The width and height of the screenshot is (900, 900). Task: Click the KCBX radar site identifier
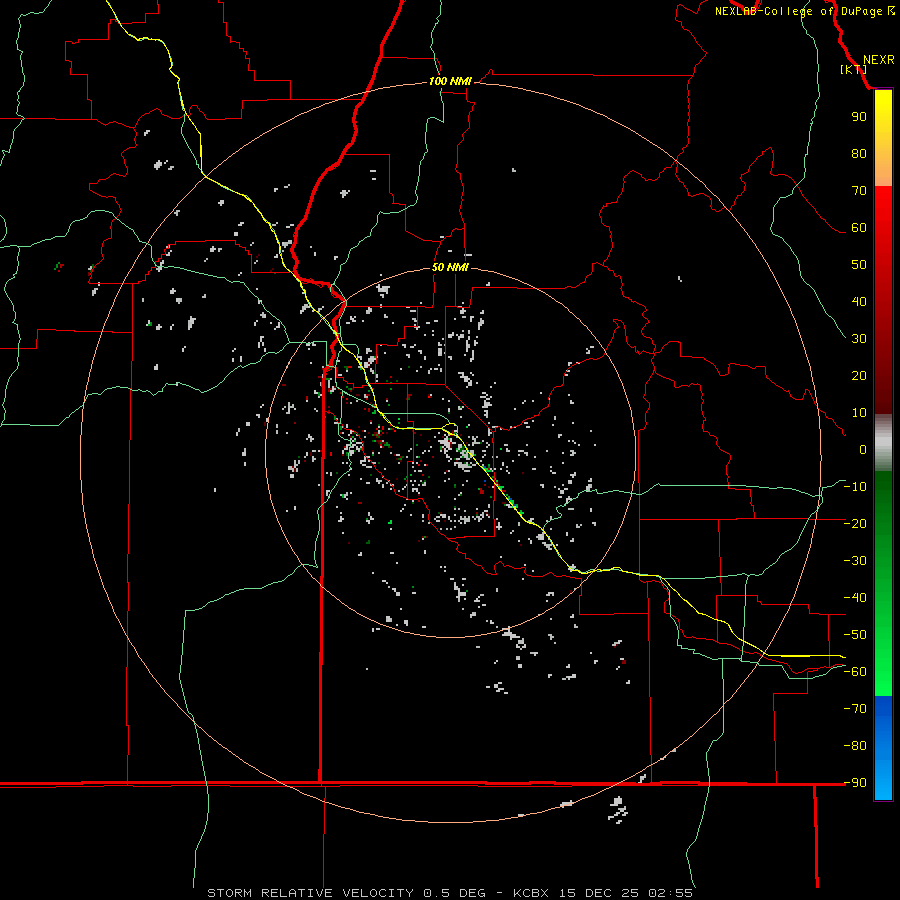click(531, 893)
